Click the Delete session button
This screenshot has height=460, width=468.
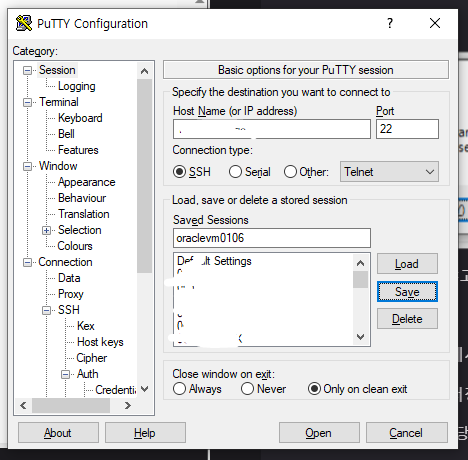(x=407, y=319)
